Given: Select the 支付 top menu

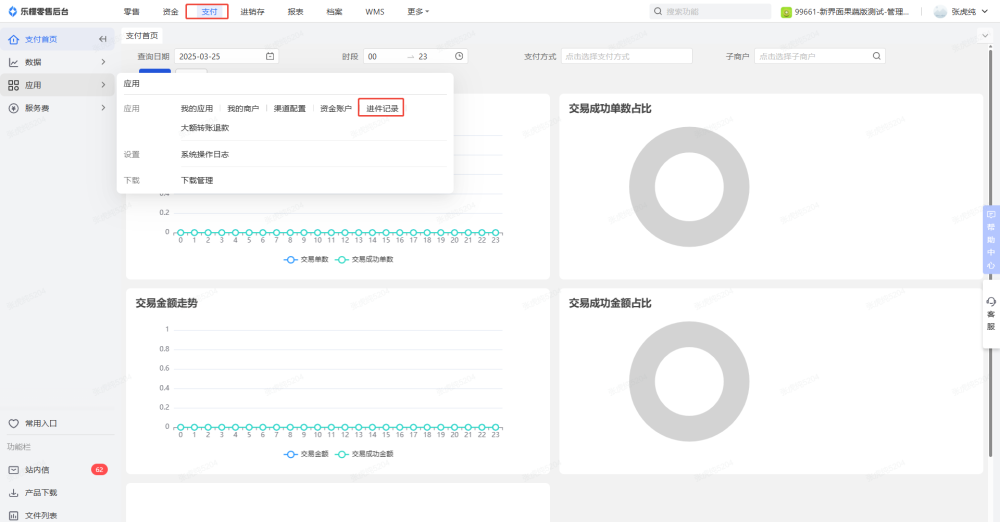Looking at the screenshot, I should point(209,11).
